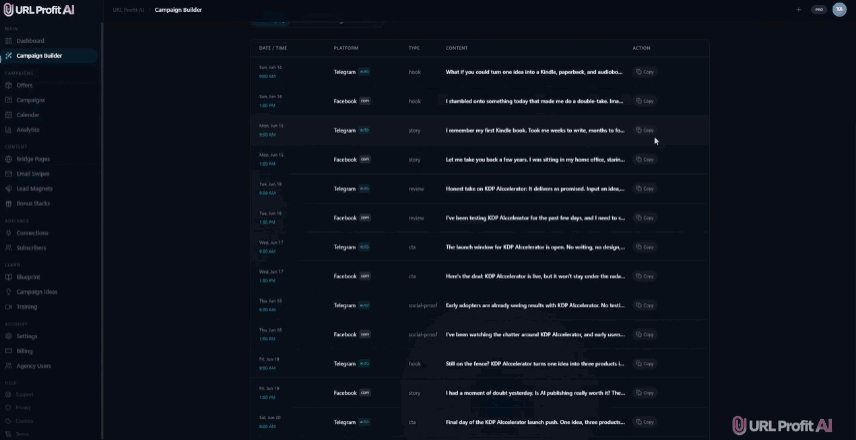Copy the 'What if you could turn one idea' post

(x=645, y=72)
